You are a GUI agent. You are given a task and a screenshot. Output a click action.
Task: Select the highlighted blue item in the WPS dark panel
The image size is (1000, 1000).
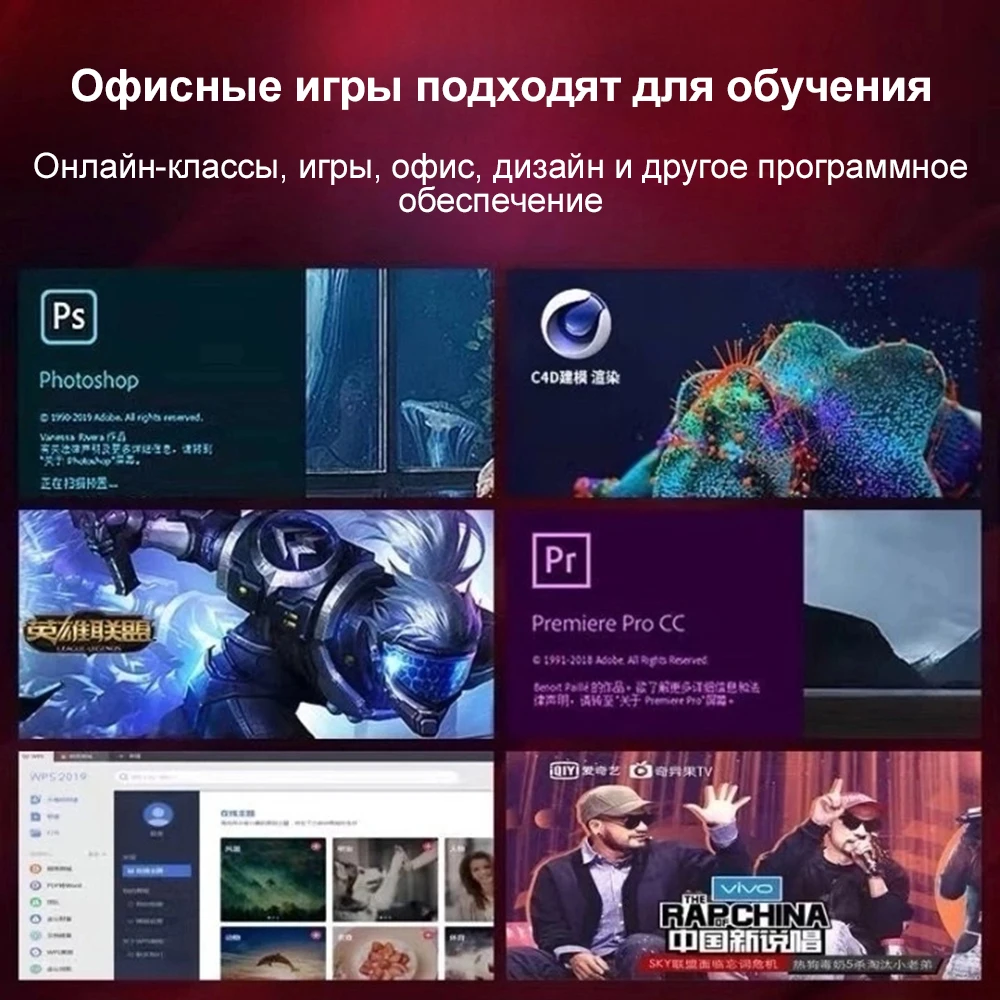tap(157, 871)
